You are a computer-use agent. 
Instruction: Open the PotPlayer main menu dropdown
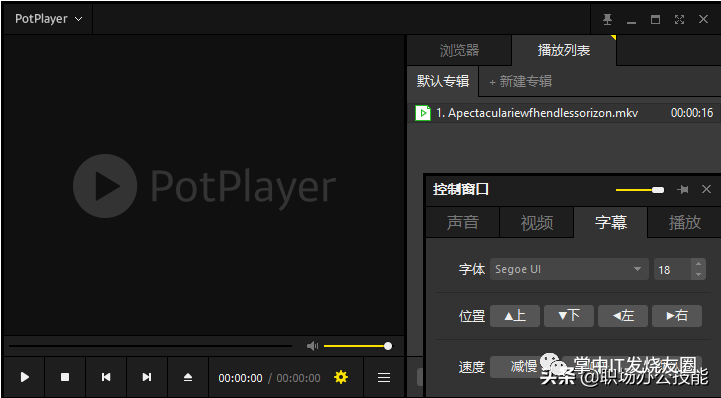pyautogui.click(x=48, y=19)
